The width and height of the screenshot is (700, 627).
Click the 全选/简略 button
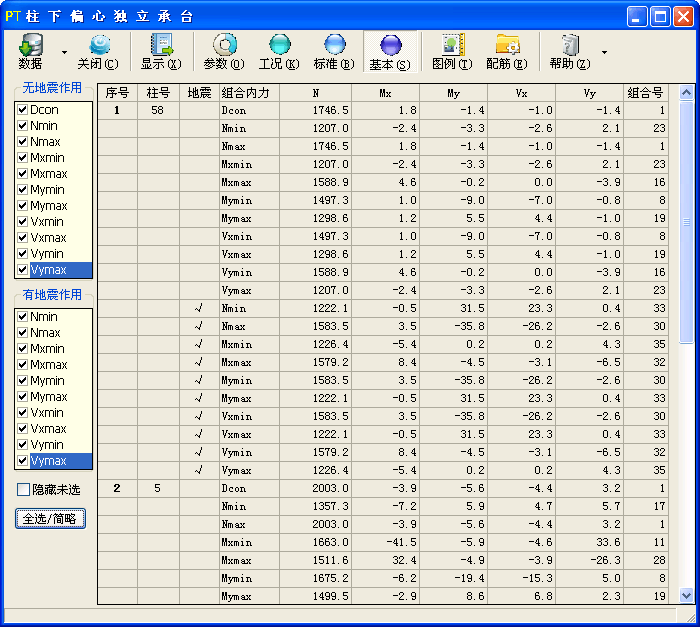coord(50,518)
